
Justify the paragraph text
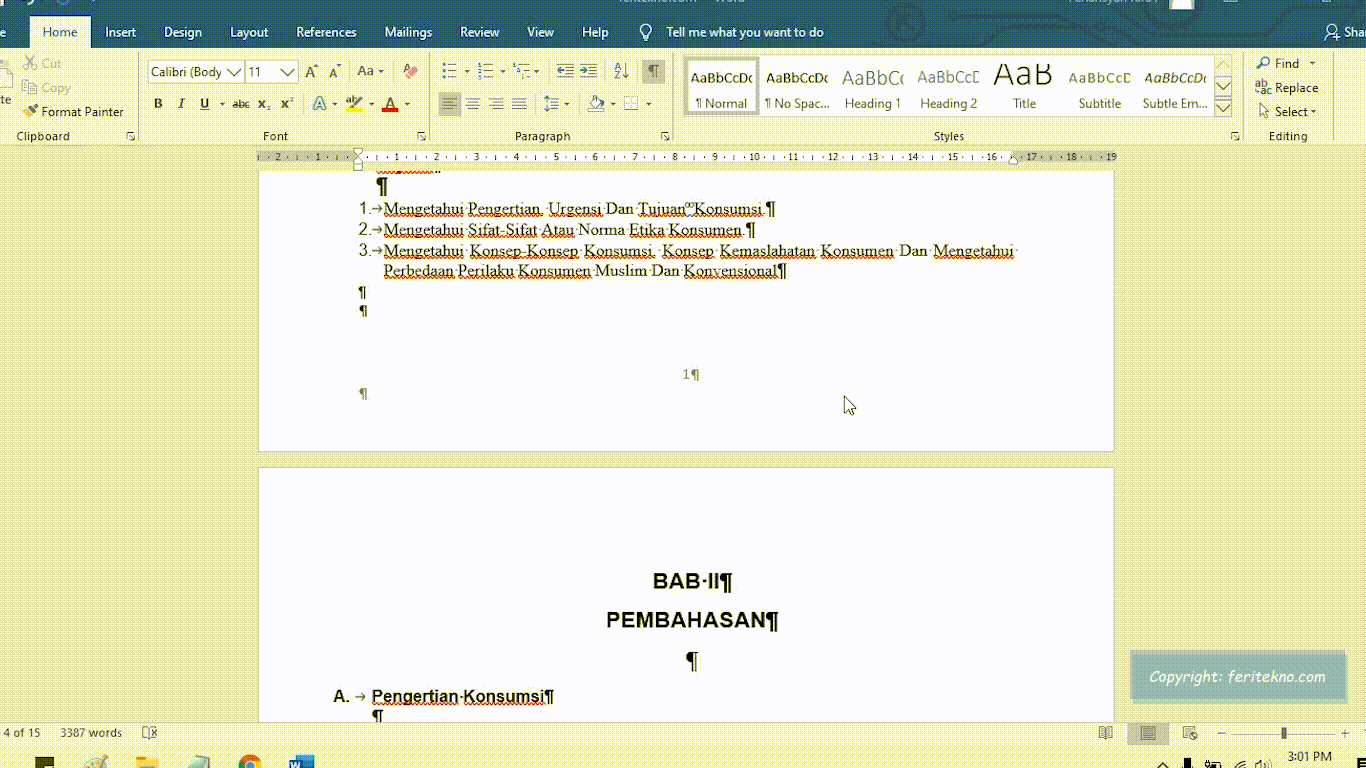pyautogui.click(x=519, y=104)
